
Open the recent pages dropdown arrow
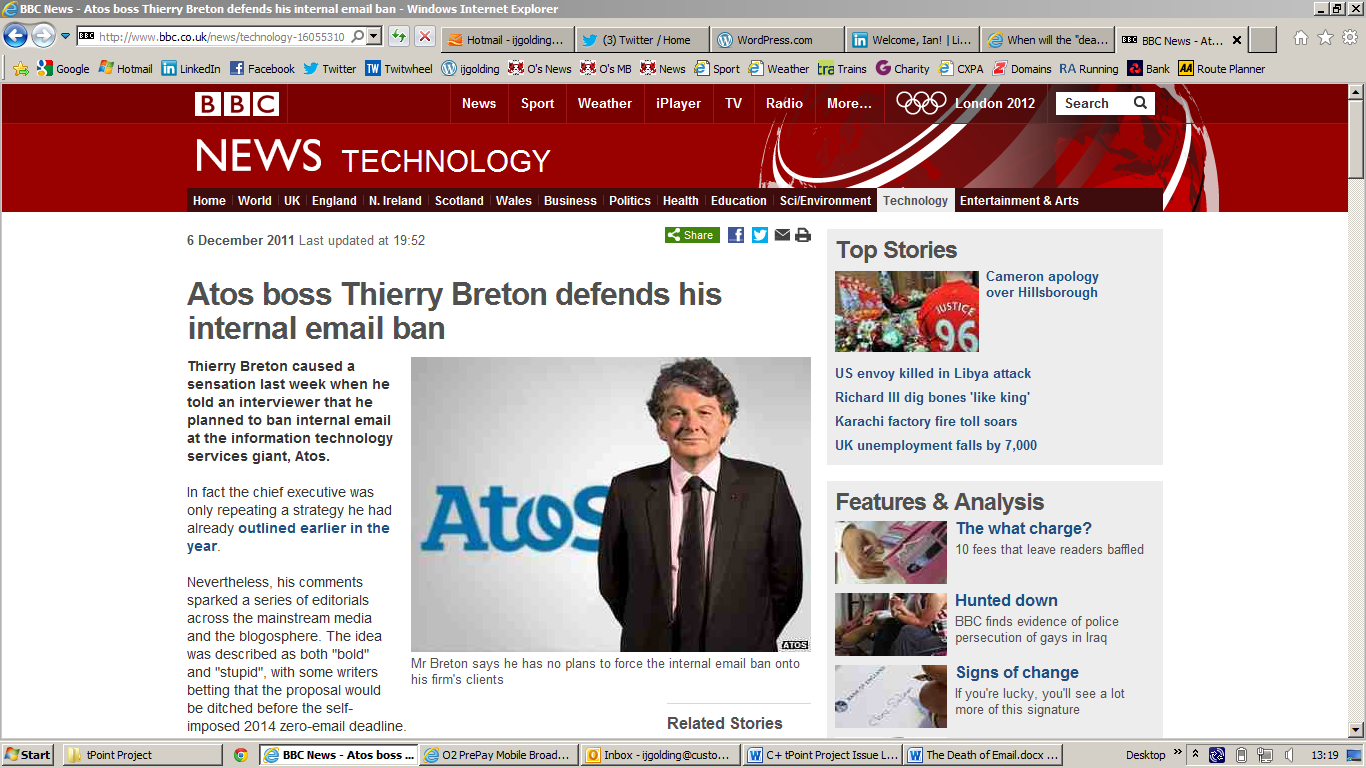[x=66, y=37]
